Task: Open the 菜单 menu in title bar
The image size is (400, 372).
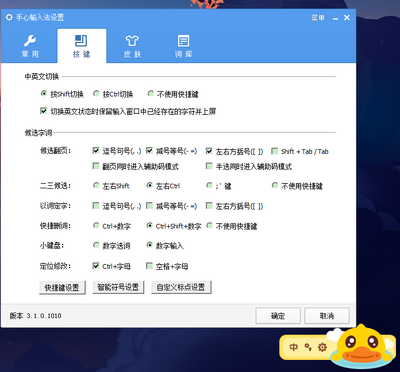Action: [318, 18]
